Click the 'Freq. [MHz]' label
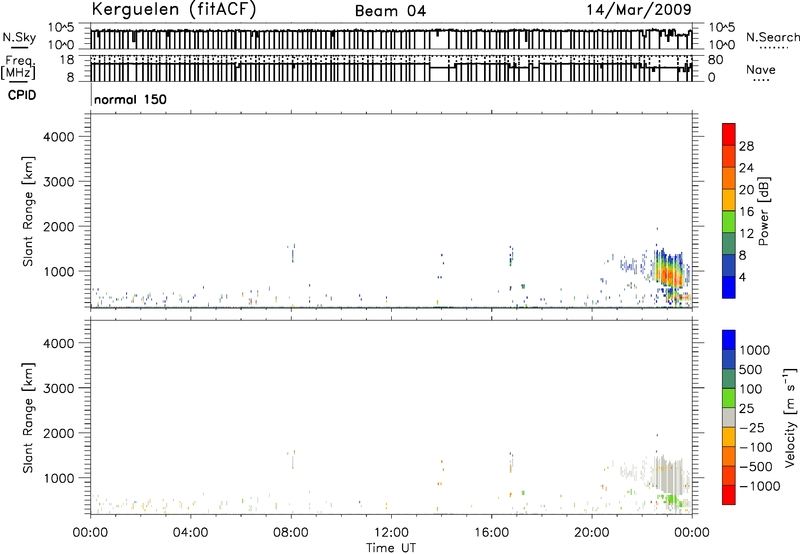Screen dimensions: 800x554 (x=18, y=67)
